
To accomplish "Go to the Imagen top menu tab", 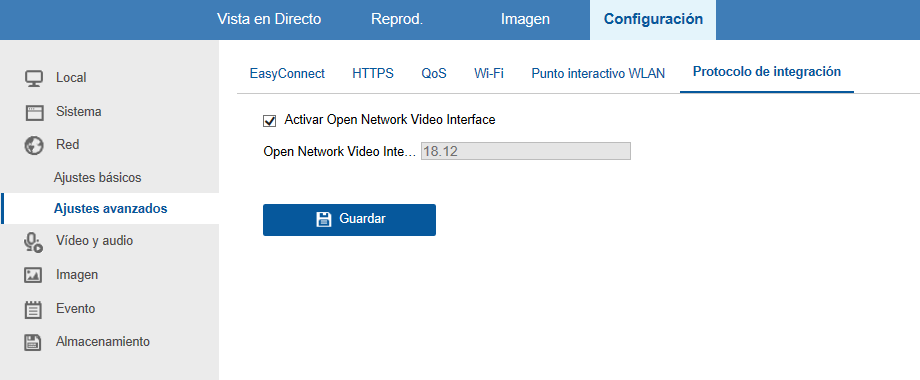I will pyautogui.click(x=525, y=19).
